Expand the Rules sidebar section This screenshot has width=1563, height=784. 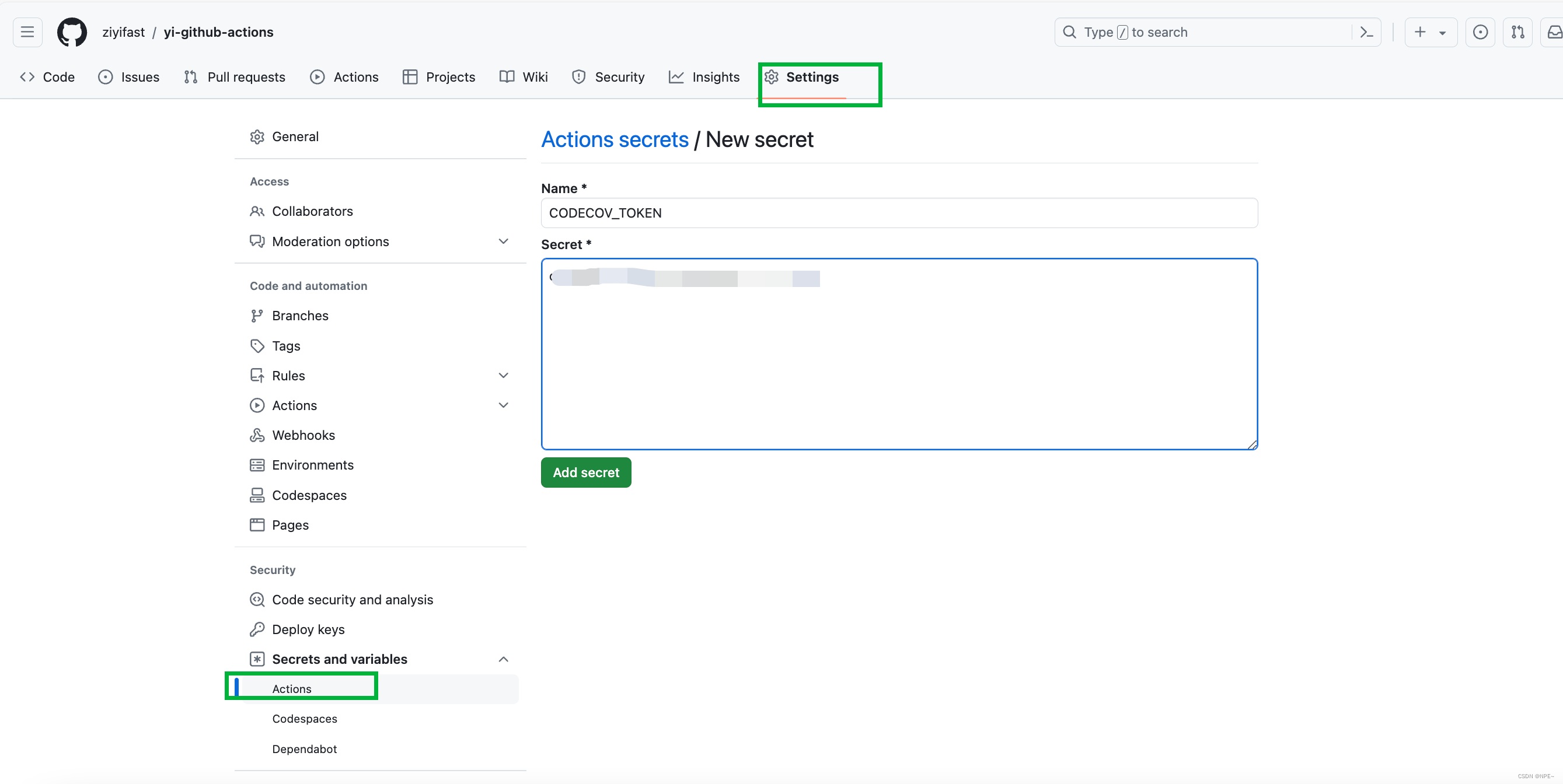tap(503, 375)
